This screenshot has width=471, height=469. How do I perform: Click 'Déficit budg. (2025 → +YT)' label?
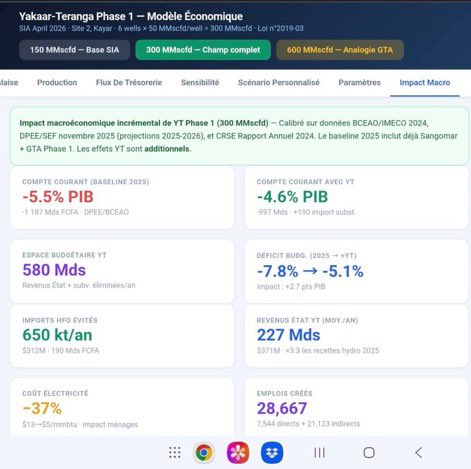[306, 256]
